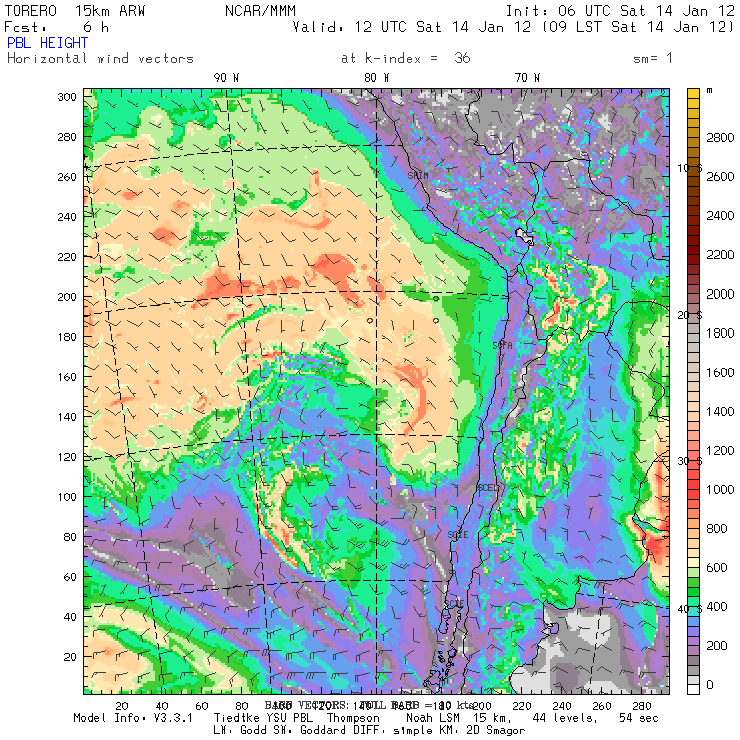
Task: Click the colorbar value 400
Action: tap(717, 606)
